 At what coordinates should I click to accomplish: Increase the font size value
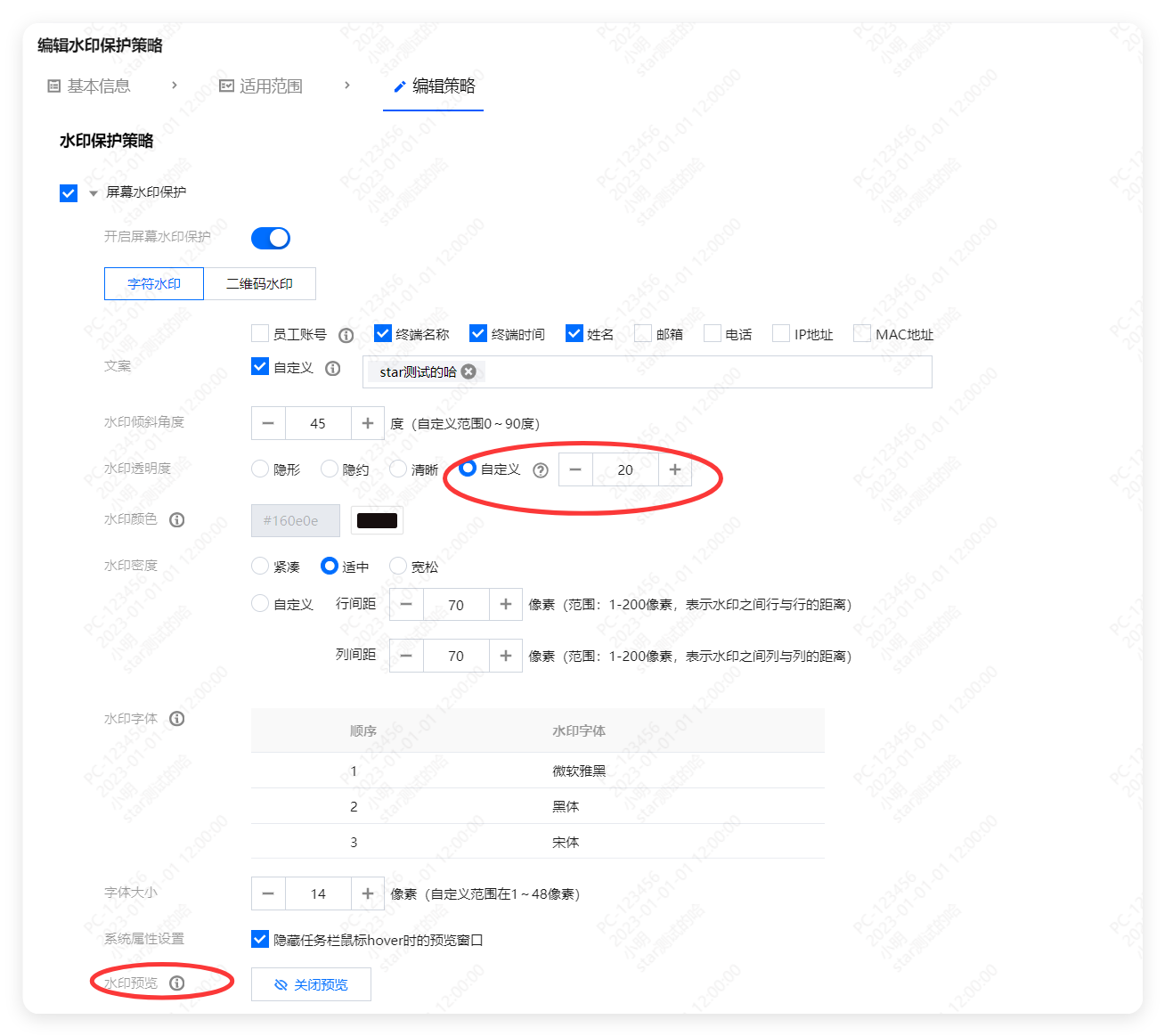coord(368,893)
